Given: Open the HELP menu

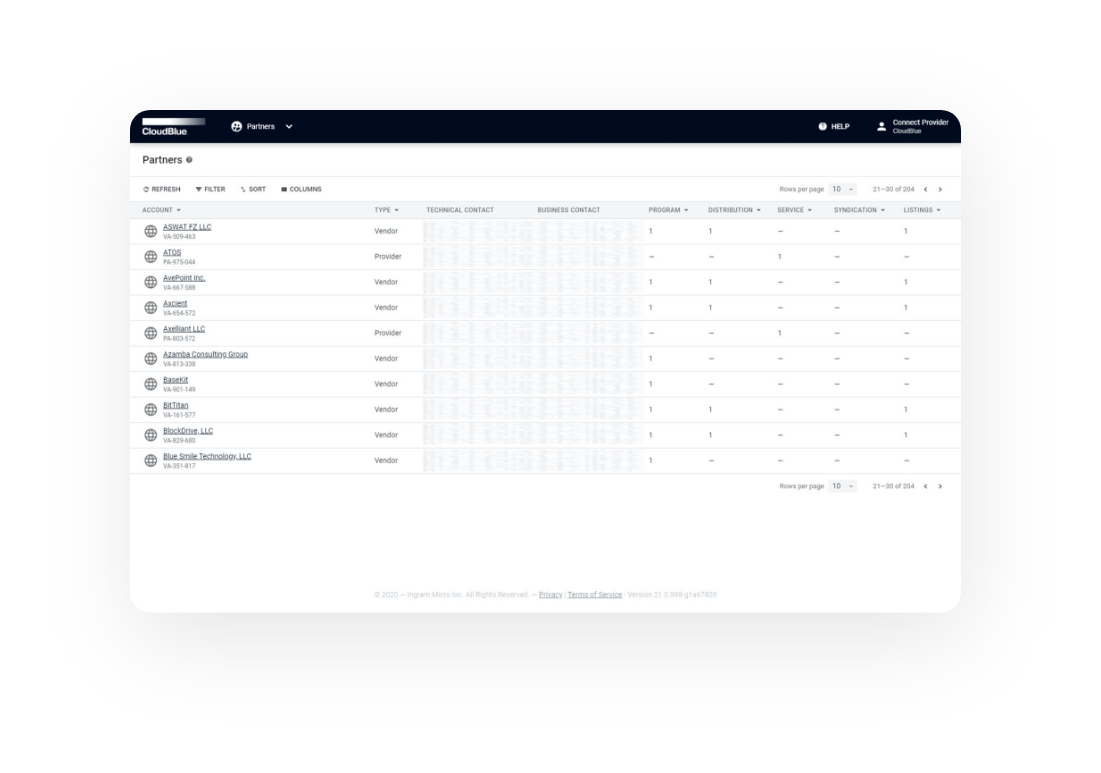Looking at the screenshot, I should click(833, 126).
